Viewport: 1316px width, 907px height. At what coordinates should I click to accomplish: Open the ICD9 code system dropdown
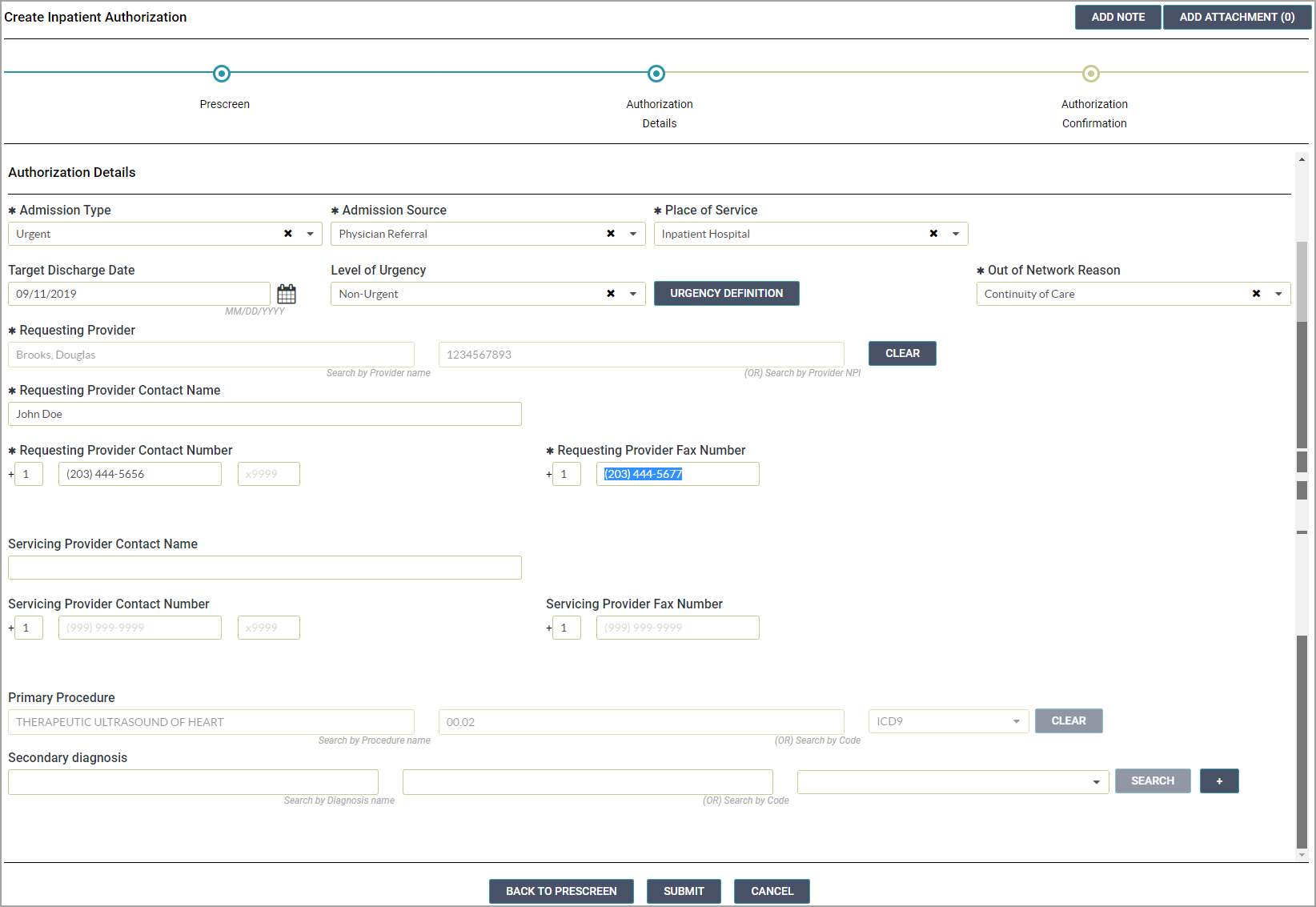pyautogui.click(x=1017, y=720)
